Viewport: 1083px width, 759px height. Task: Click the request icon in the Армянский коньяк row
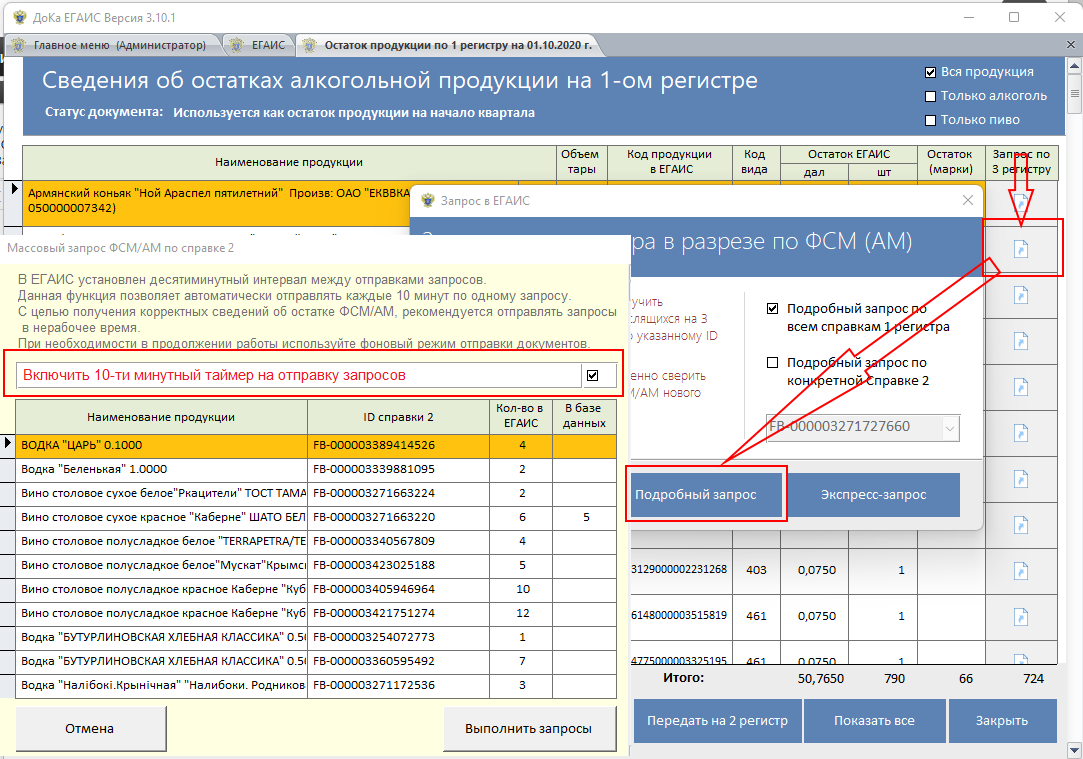tap(1021, 203)
